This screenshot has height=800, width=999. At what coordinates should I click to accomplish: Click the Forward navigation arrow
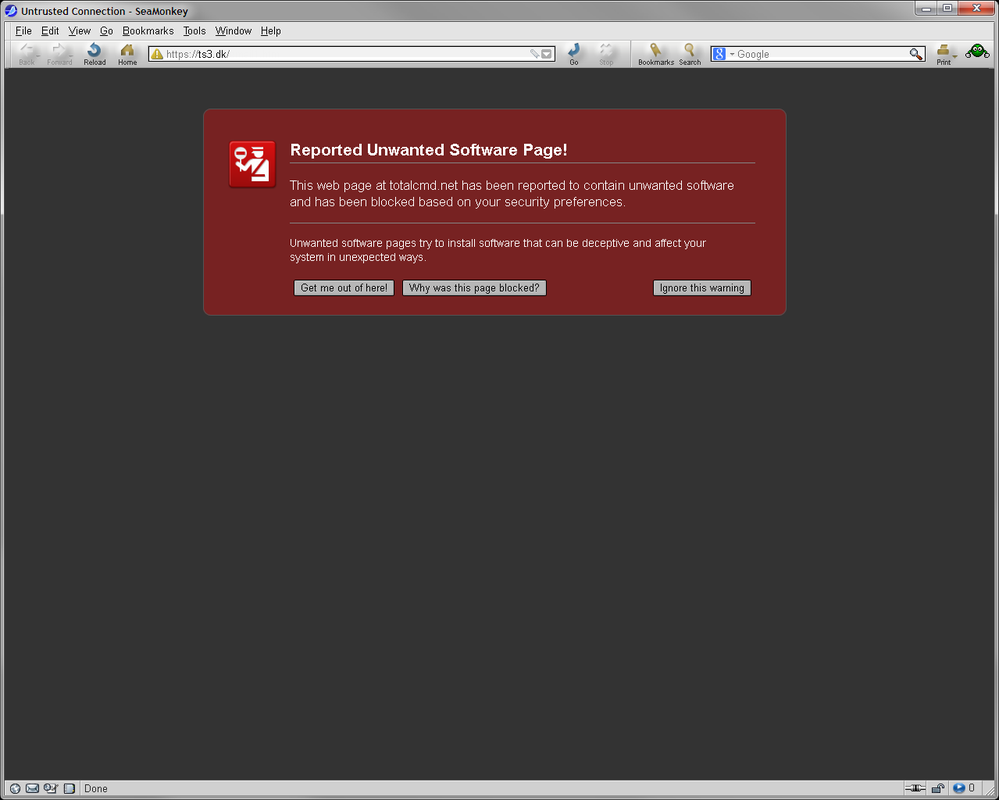(59, 54)
